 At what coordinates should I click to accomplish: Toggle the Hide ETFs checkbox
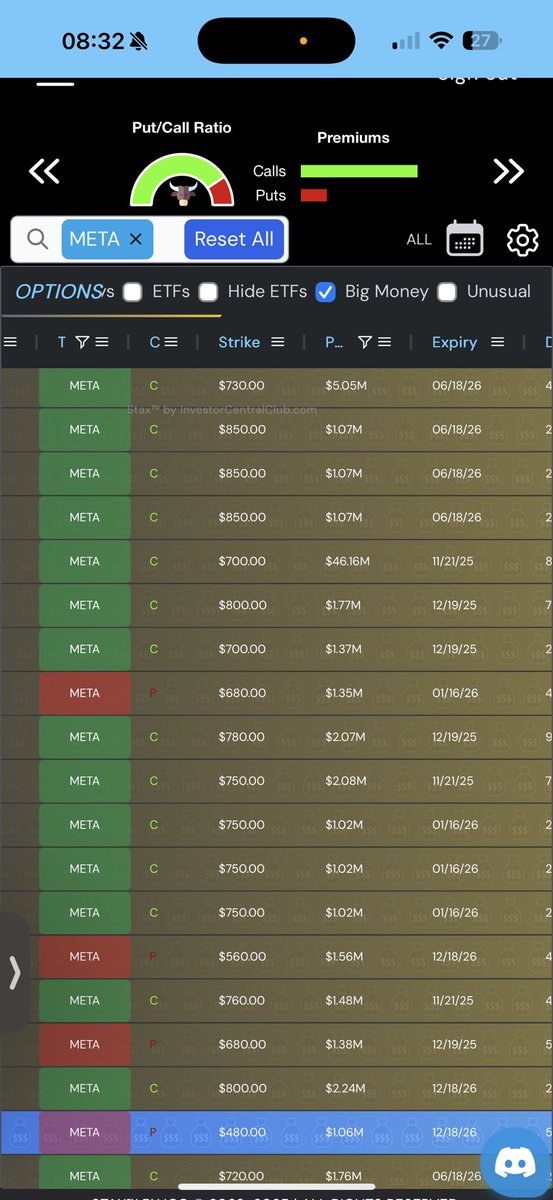(208, 292)
